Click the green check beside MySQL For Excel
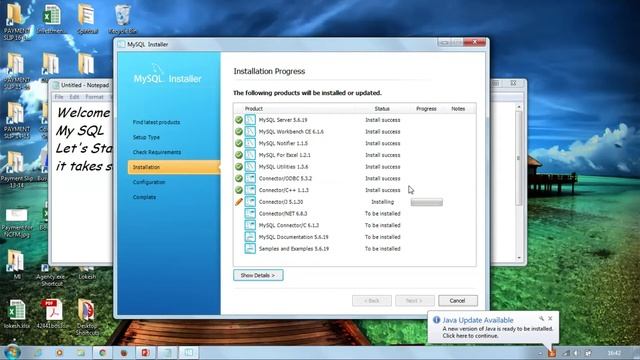This screenshot has width=640, height=360. coord(239,155)
